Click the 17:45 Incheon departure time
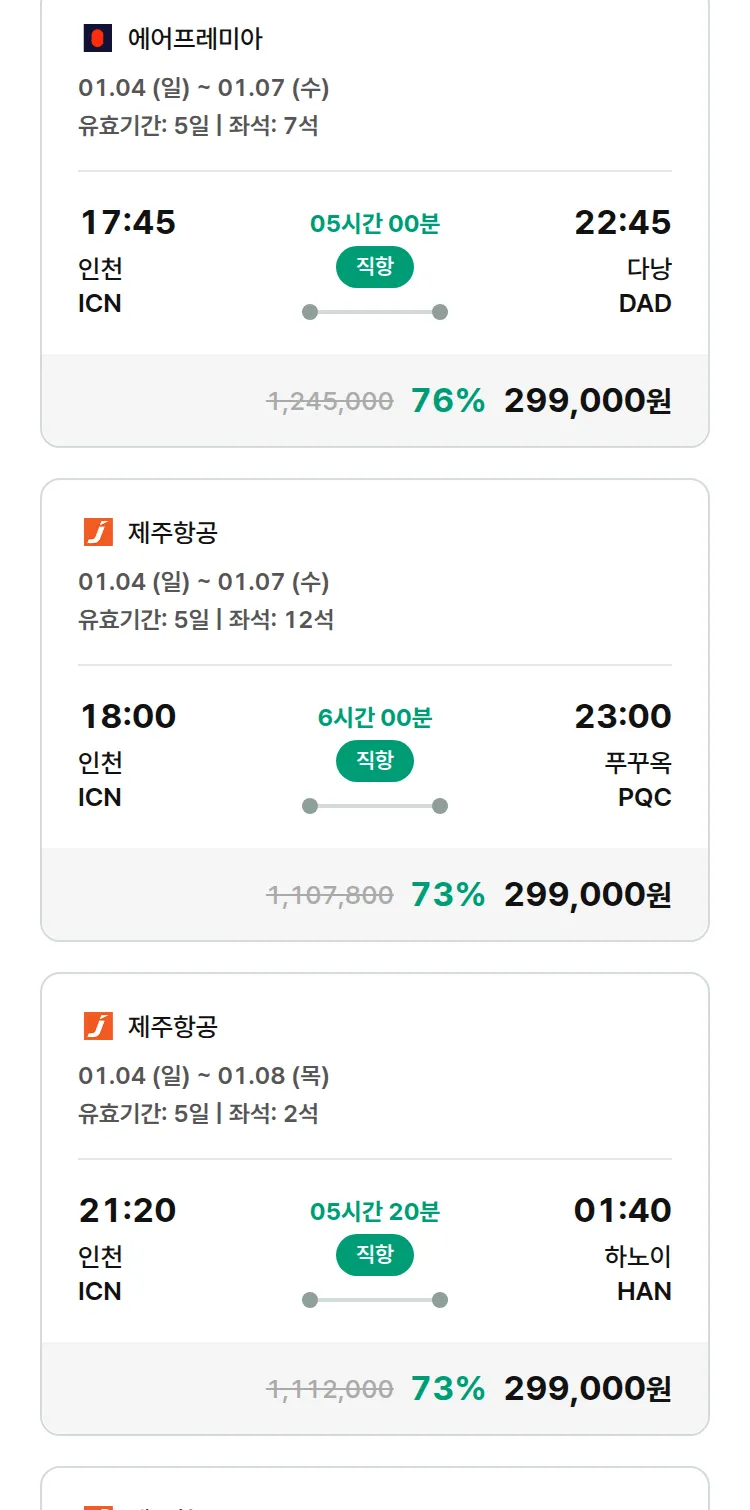The width and height of the screenshot is (750, 1510). click(x=127, y=222)
